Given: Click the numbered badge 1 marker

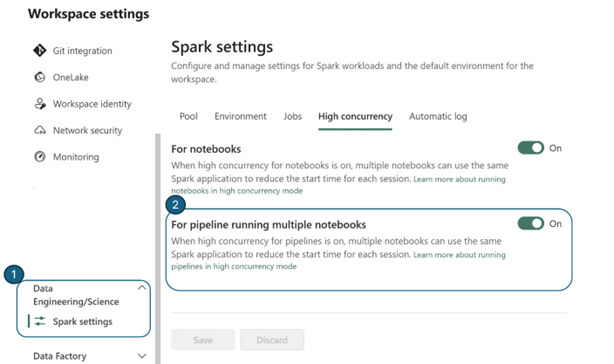Looking at the screenshot, I should [14, 274].
